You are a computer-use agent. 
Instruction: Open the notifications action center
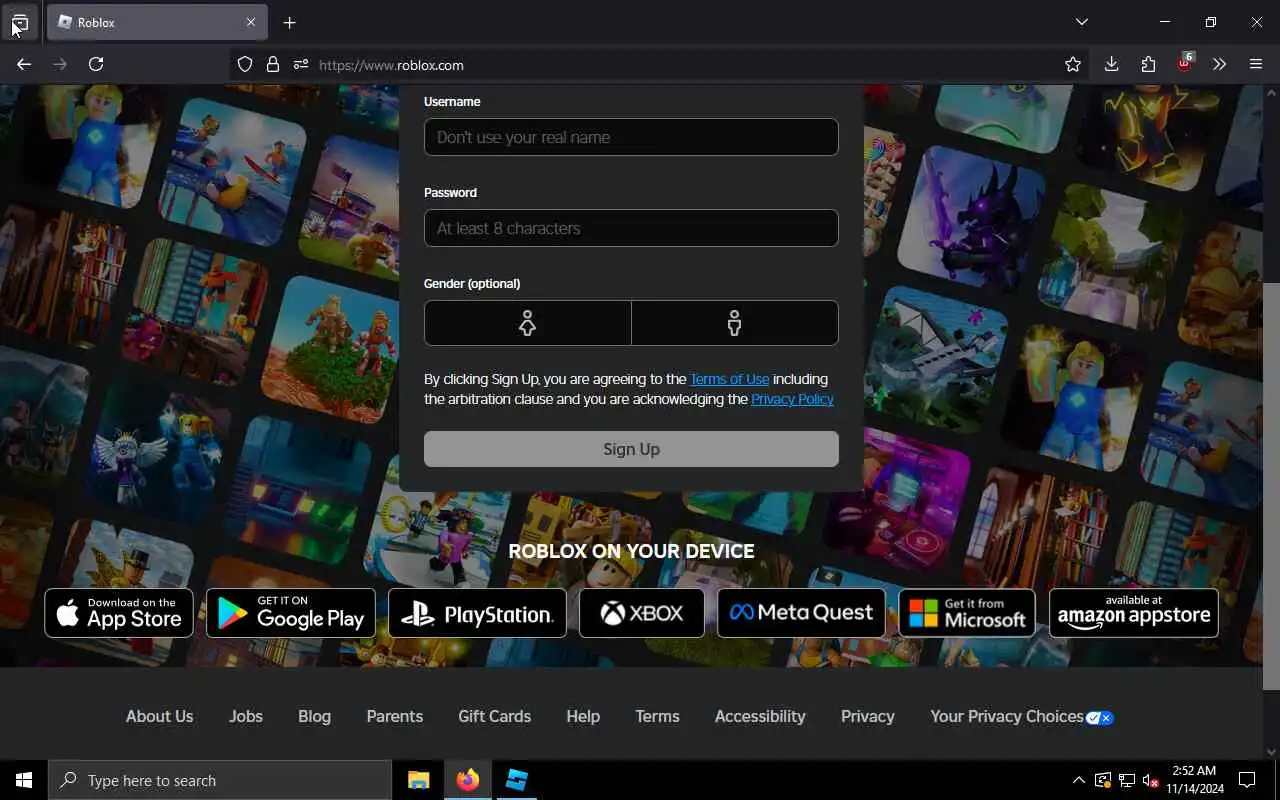pyautogui.click(x=1247, y=780)
